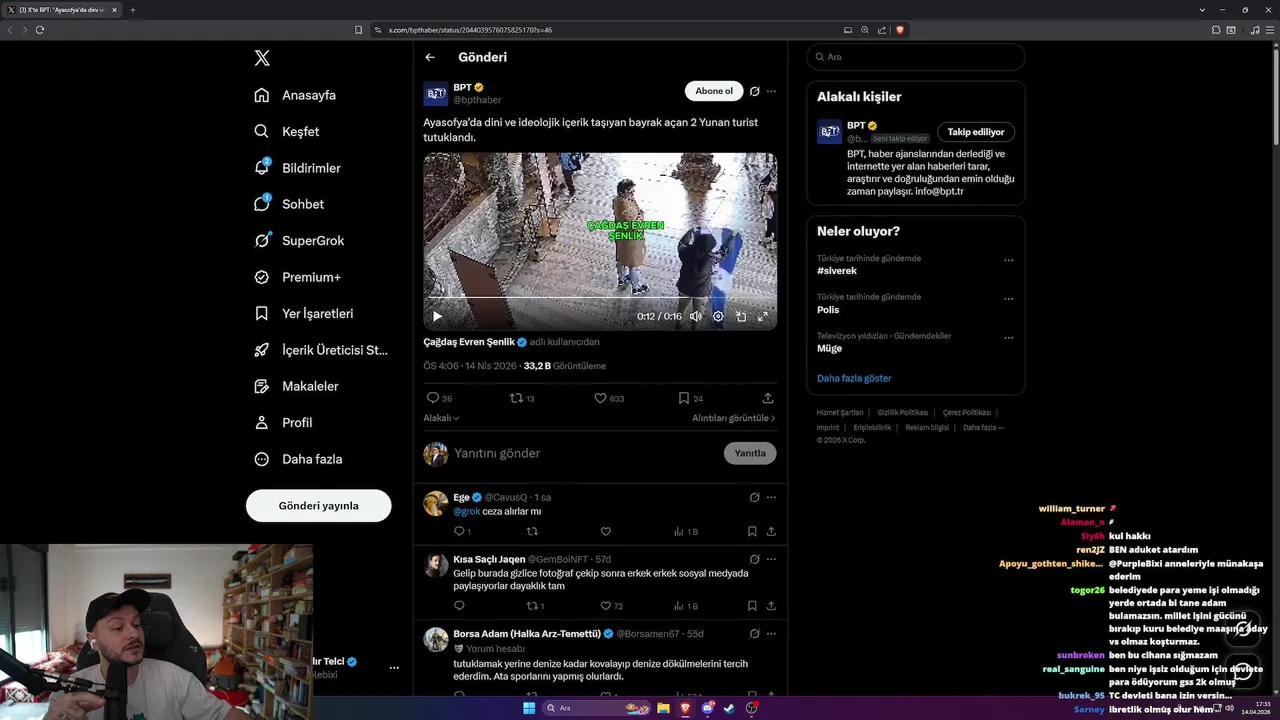Open File Explorer from the taskbar
Viewport: 1280px width, 720px height.
click(x=663, y=708)
